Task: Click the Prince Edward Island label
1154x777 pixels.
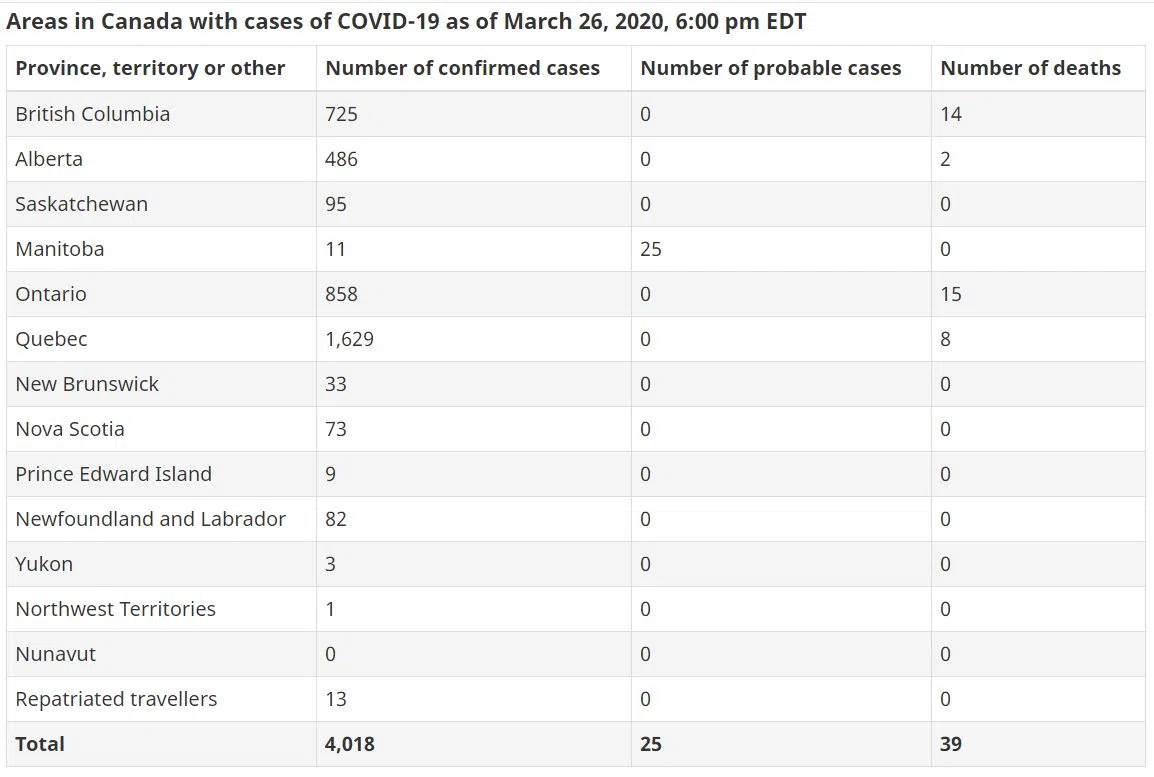Action: click(x=113, y=474)
